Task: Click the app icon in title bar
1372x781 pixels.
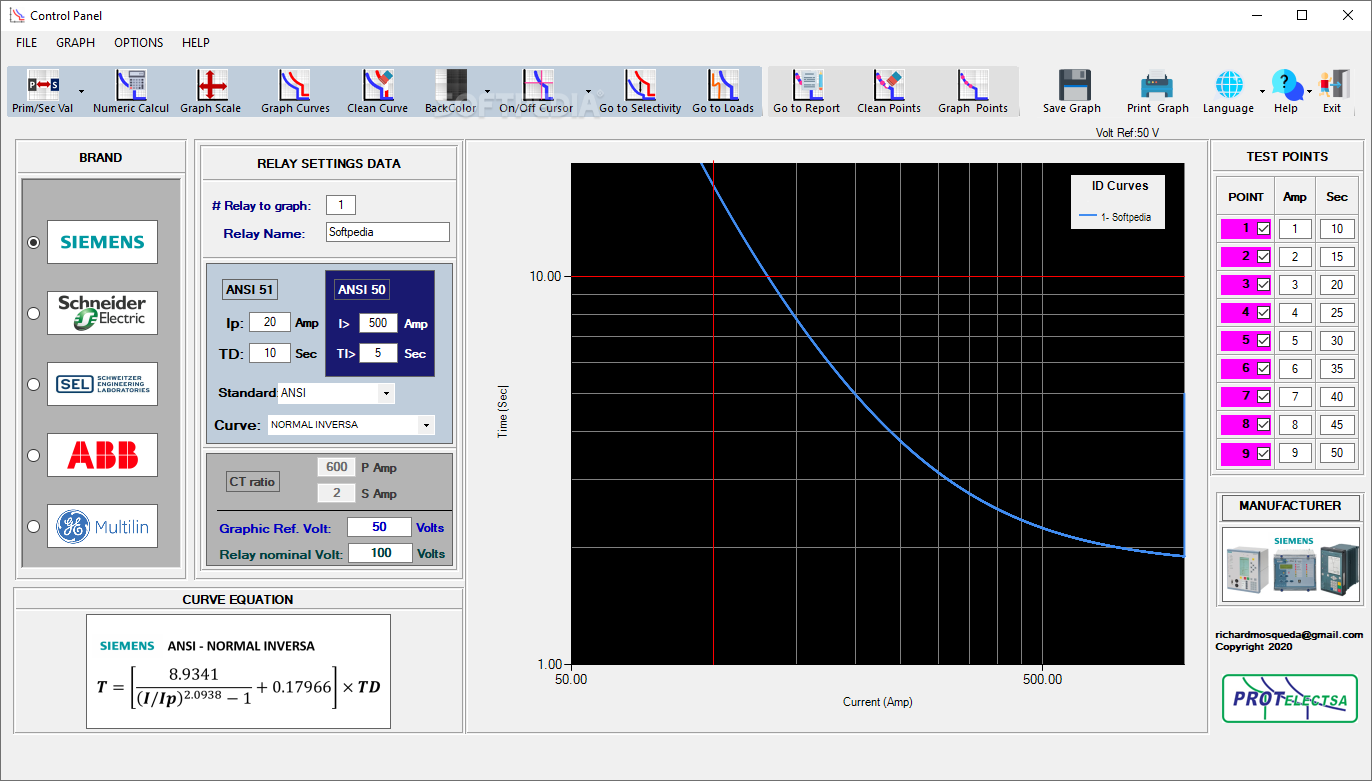Action: (16, 15)
